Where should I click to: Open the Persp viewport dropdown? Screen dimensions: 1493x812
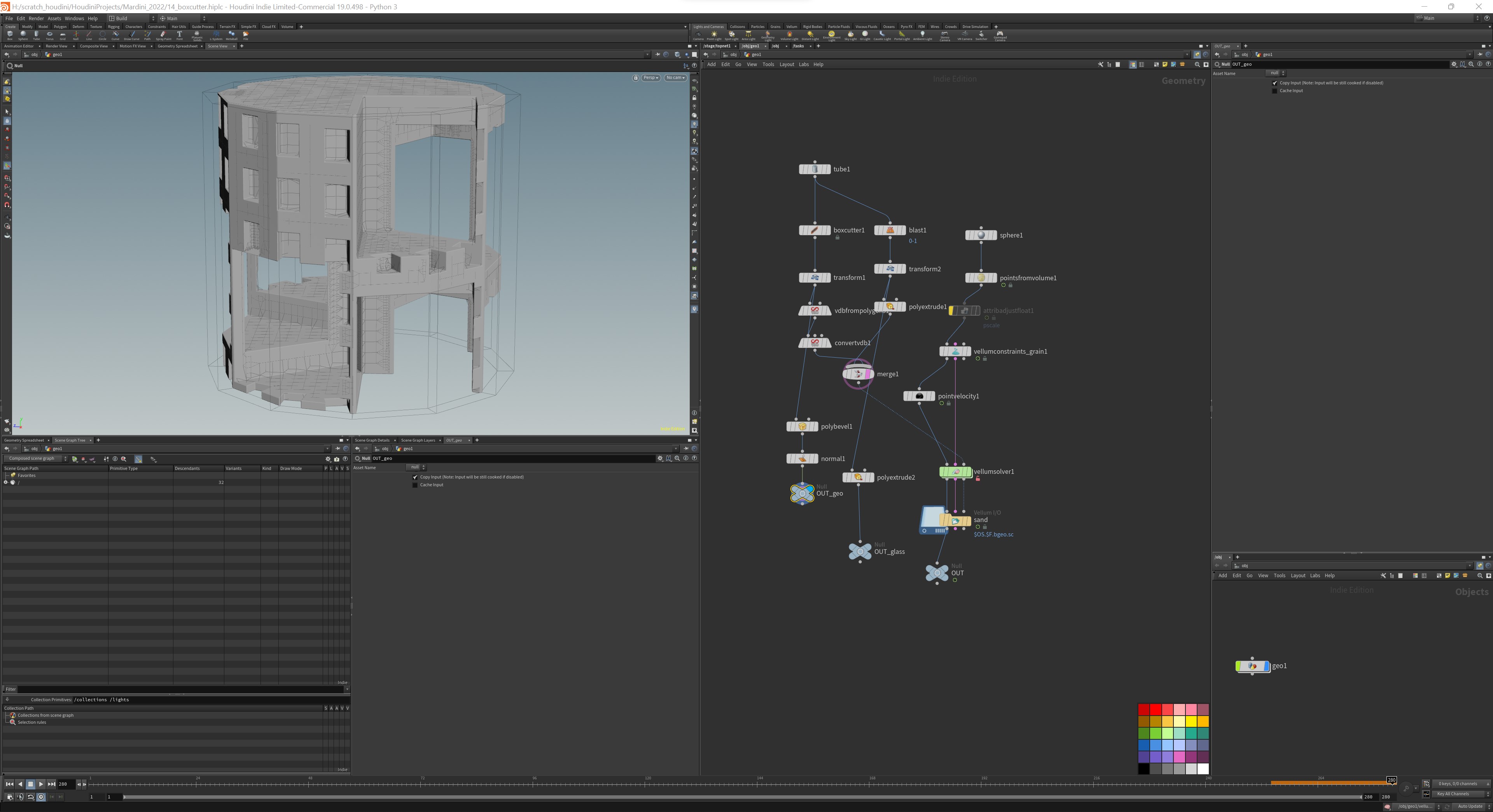click(x=651, y=78)
